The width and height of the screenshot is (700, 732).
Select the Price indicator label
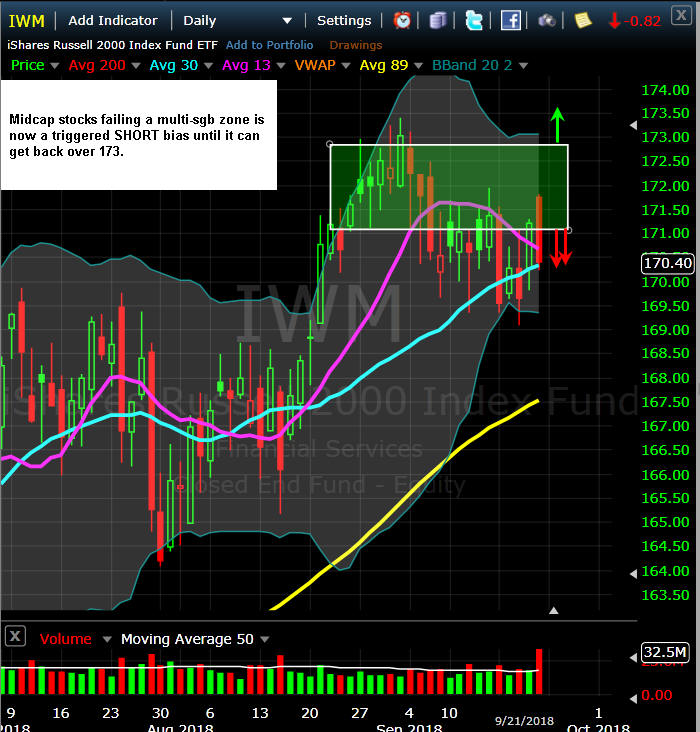click(28, 65)
